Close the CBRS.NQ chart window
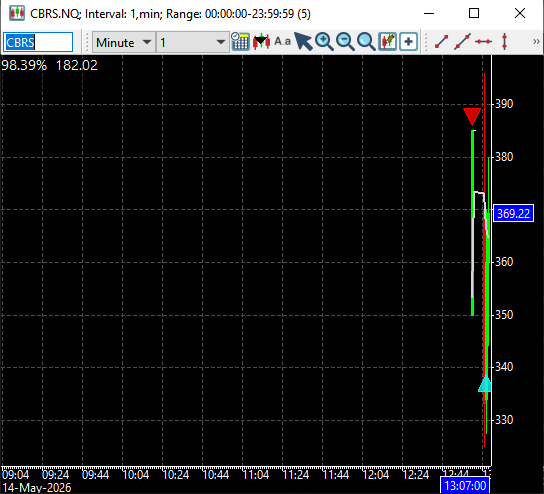Image resolution: width=544 pixels, height=494 pixels. tap(520, 14)
